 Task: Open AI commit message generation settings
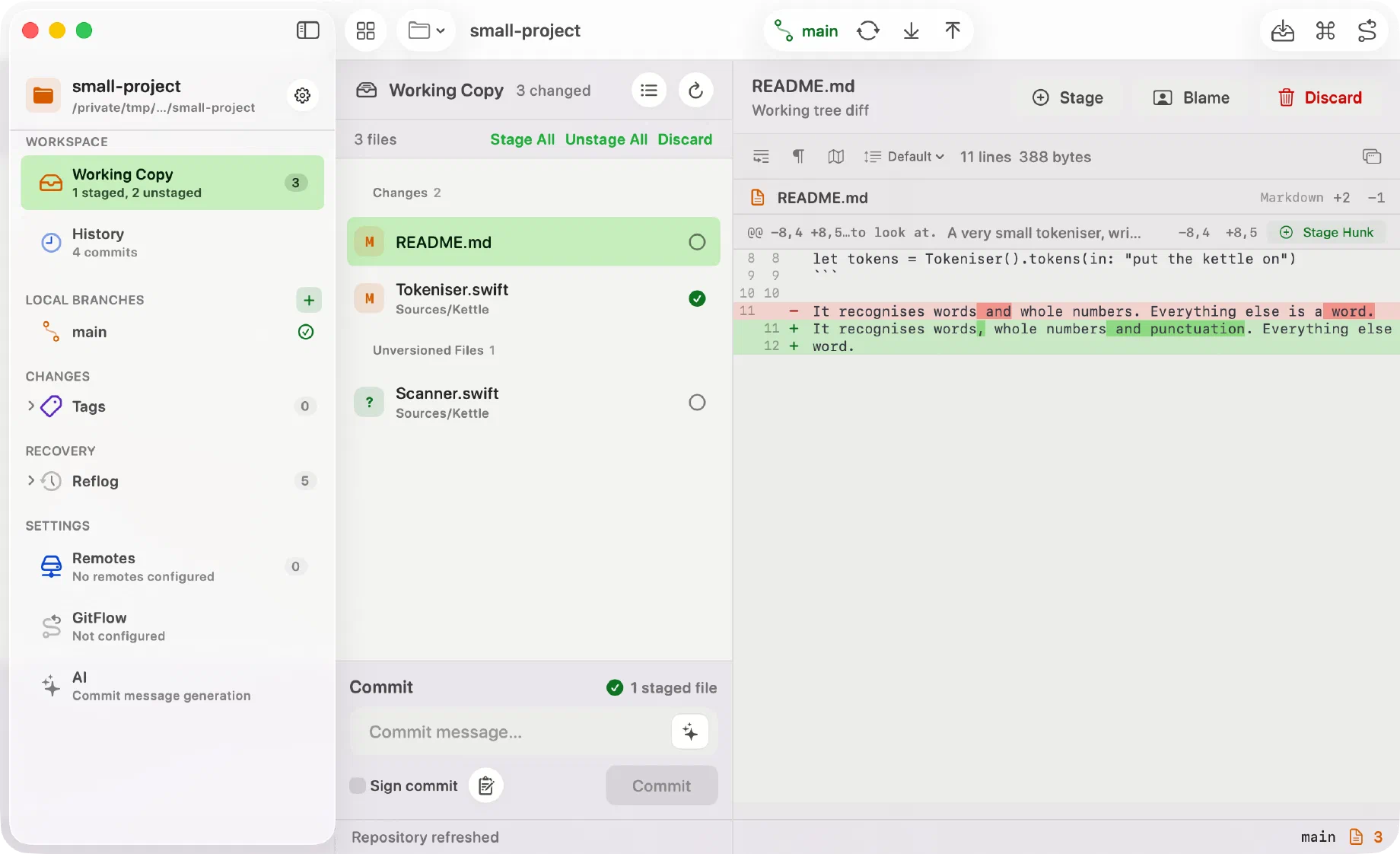point(173,685)
